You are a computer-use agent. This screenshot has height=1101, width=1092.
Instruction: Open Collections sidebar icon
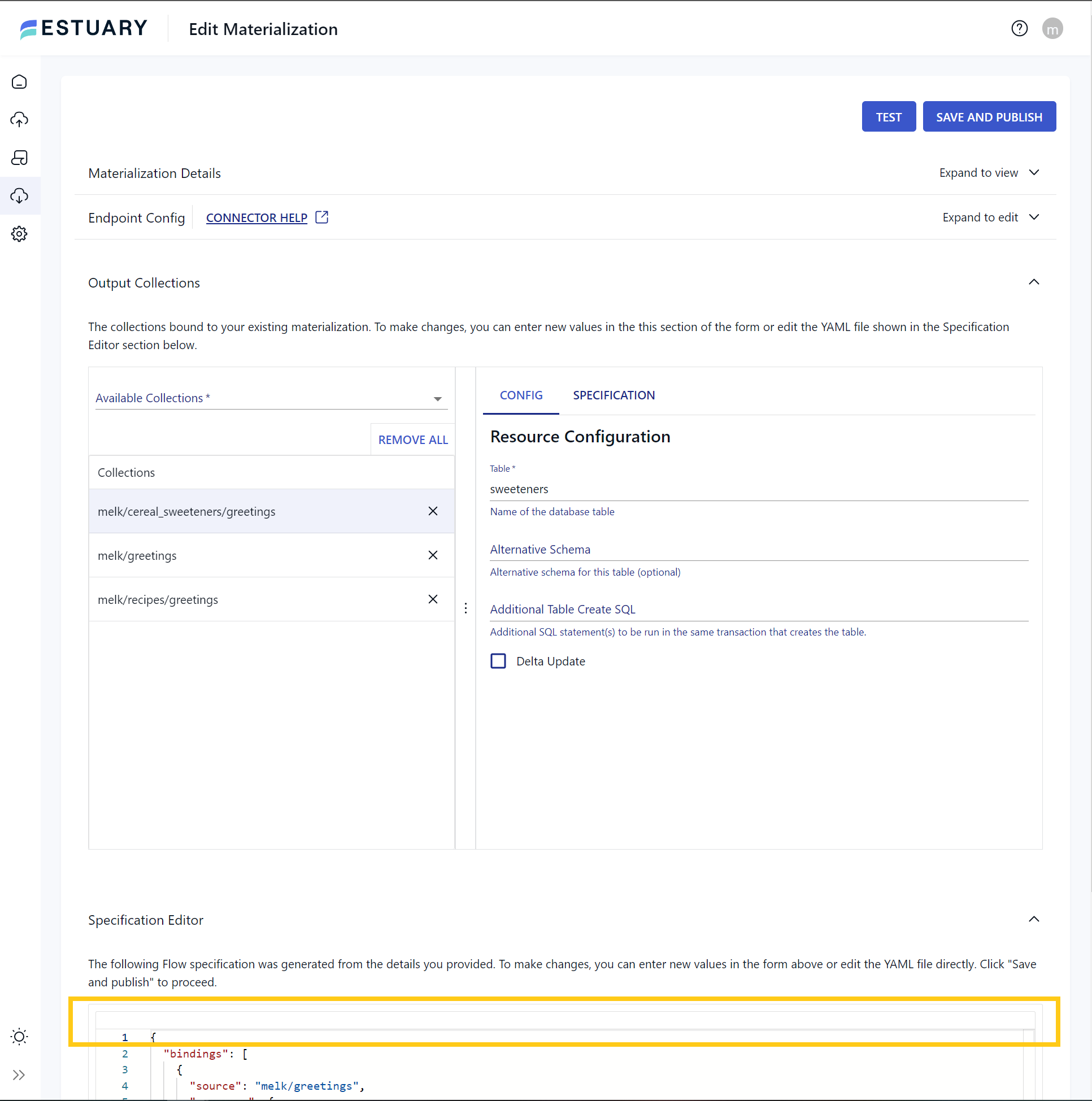pyautogui.click(x=19, y=158)
